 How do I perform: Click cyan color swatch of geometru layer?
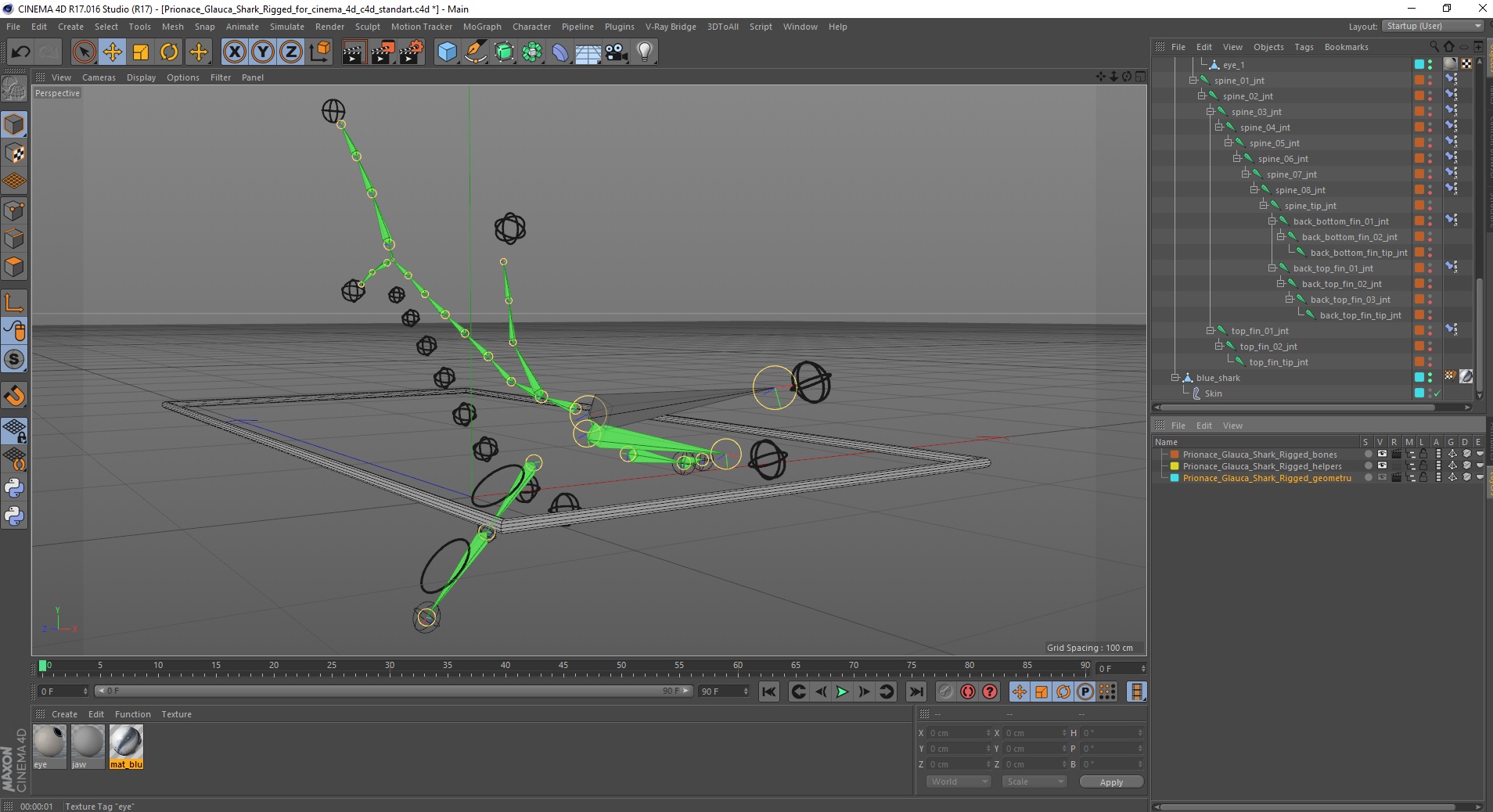[1175, 478]
